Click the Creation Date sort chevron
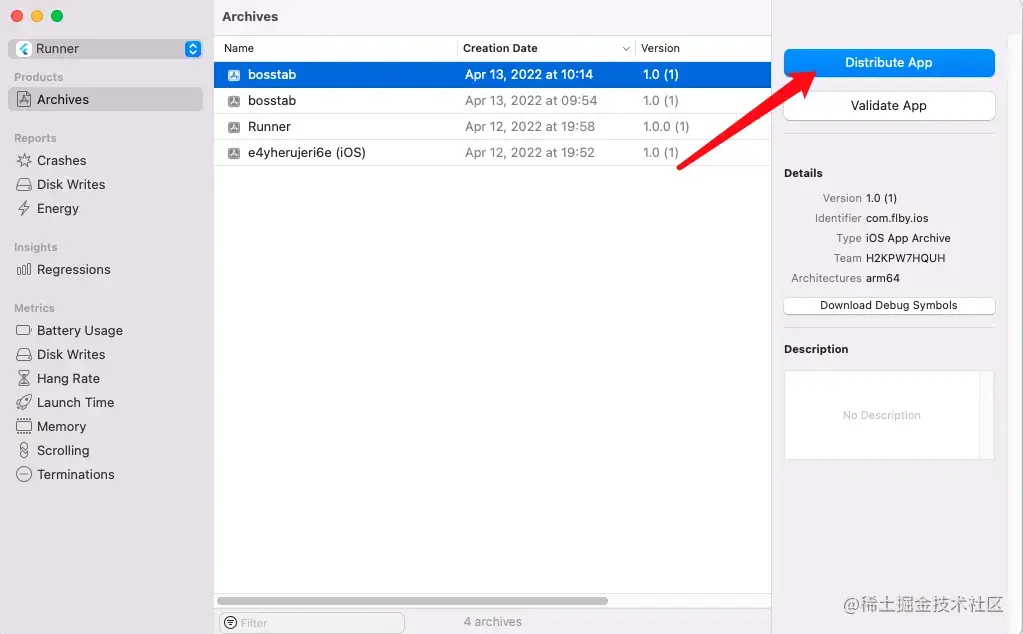Screen dimensions: 1023x634 click(626, 49)
